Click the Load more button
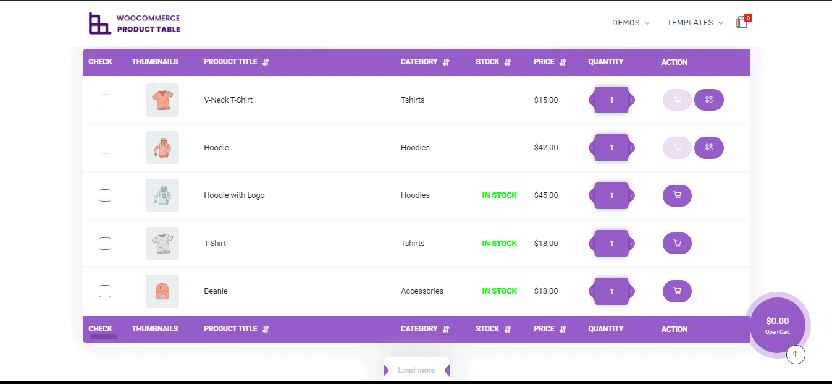The width and height of the screenshot is (832, 384). pos(417,370)
